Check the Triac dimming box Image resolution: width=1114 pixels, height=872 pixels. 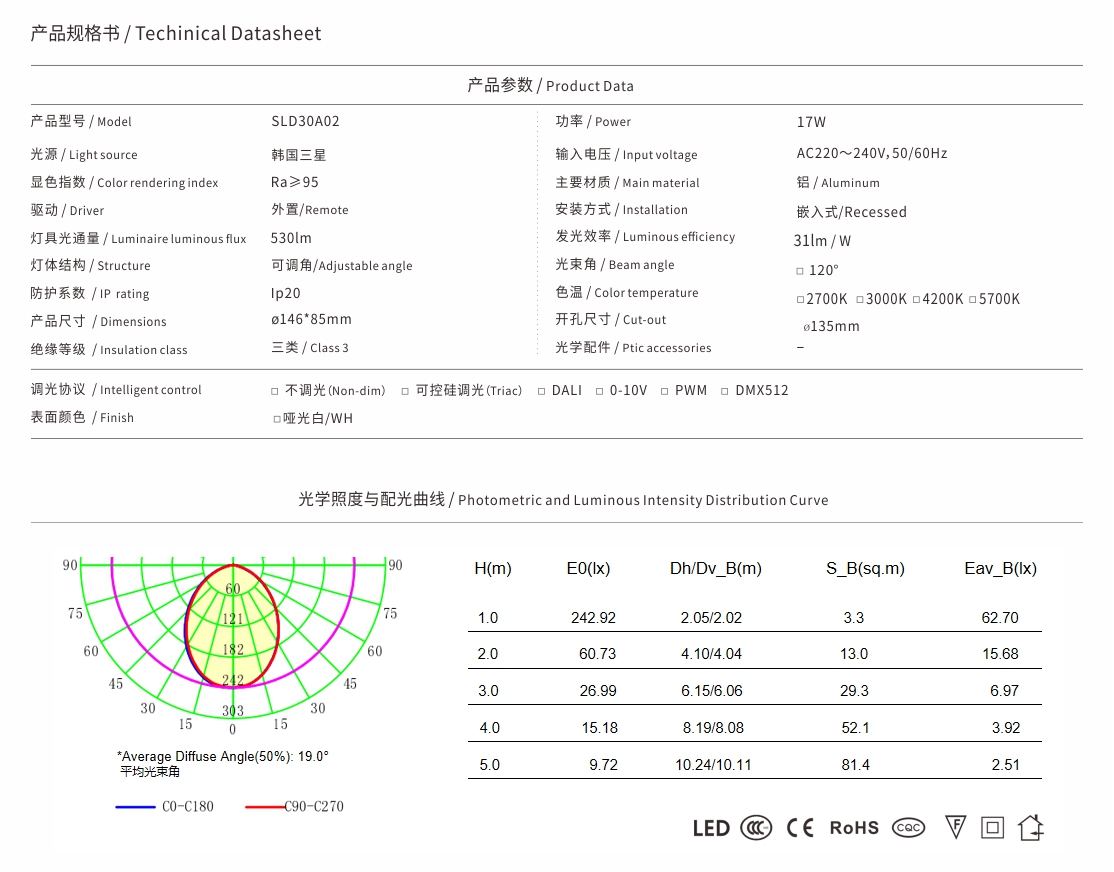[x=405, y=392]
